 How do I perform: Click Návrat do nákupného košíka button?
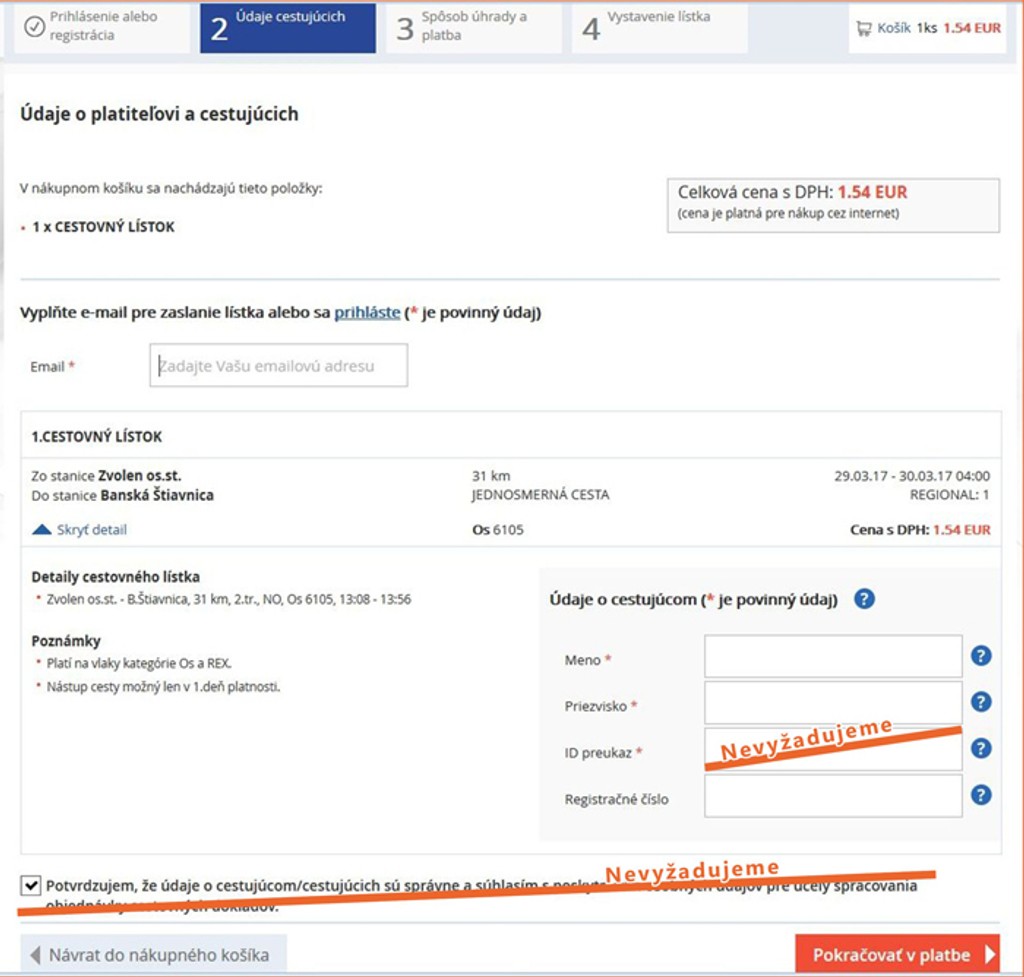tap(153, 954)
